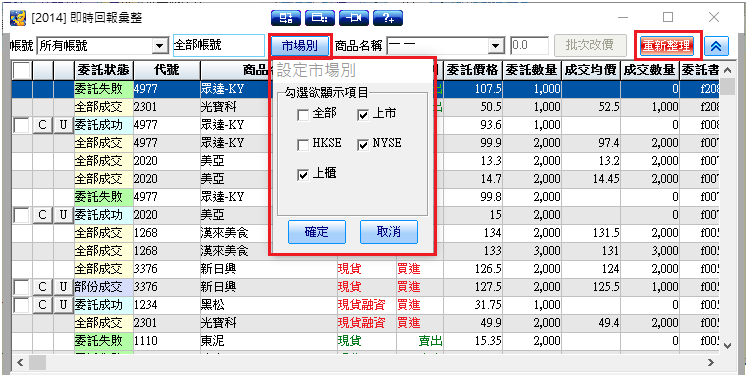
Task: Collapse the toolbar with the double-chevron up button
Action: click(x=716, y=46)
